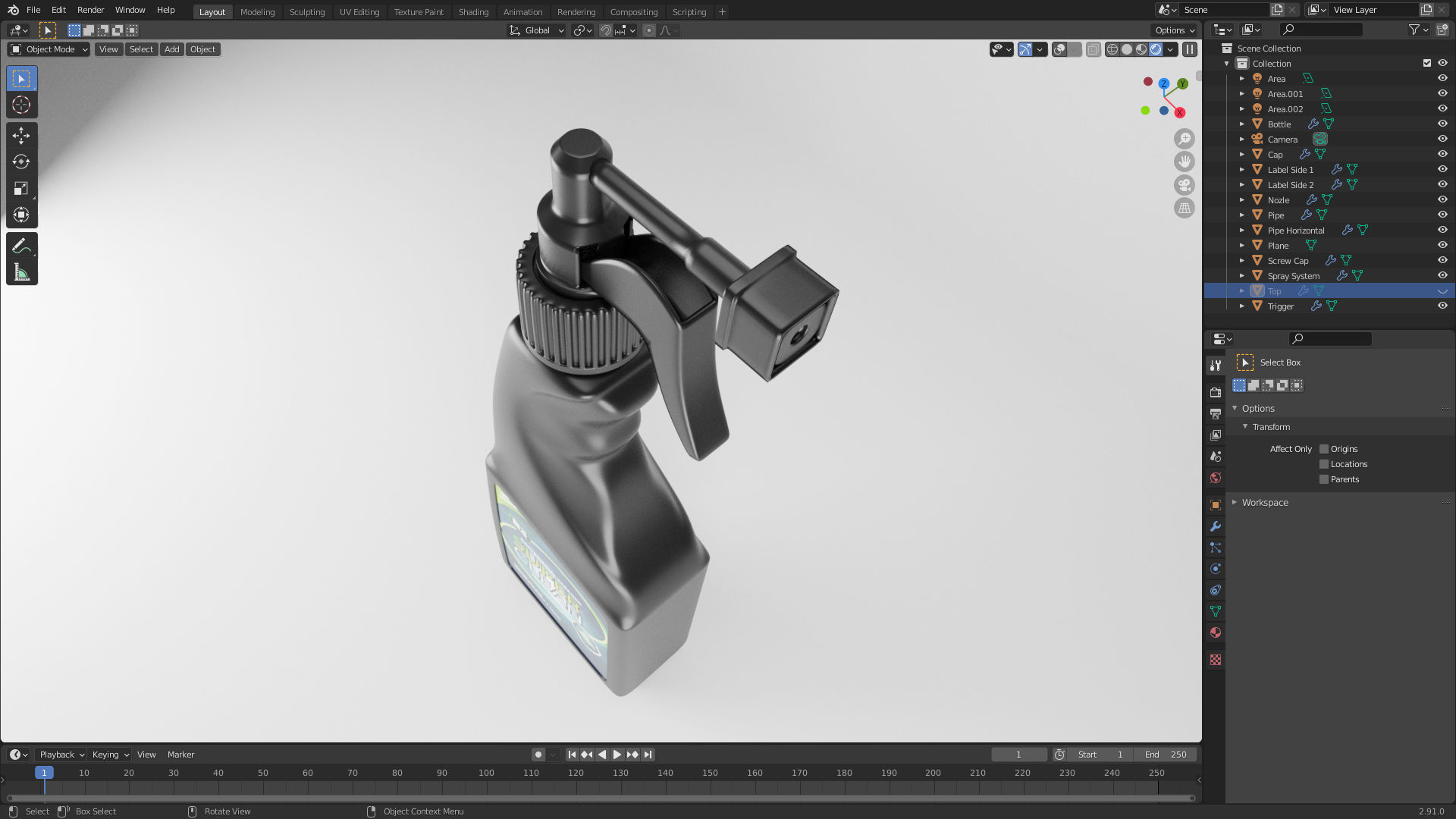Activate the Move tool

point(21,135)
